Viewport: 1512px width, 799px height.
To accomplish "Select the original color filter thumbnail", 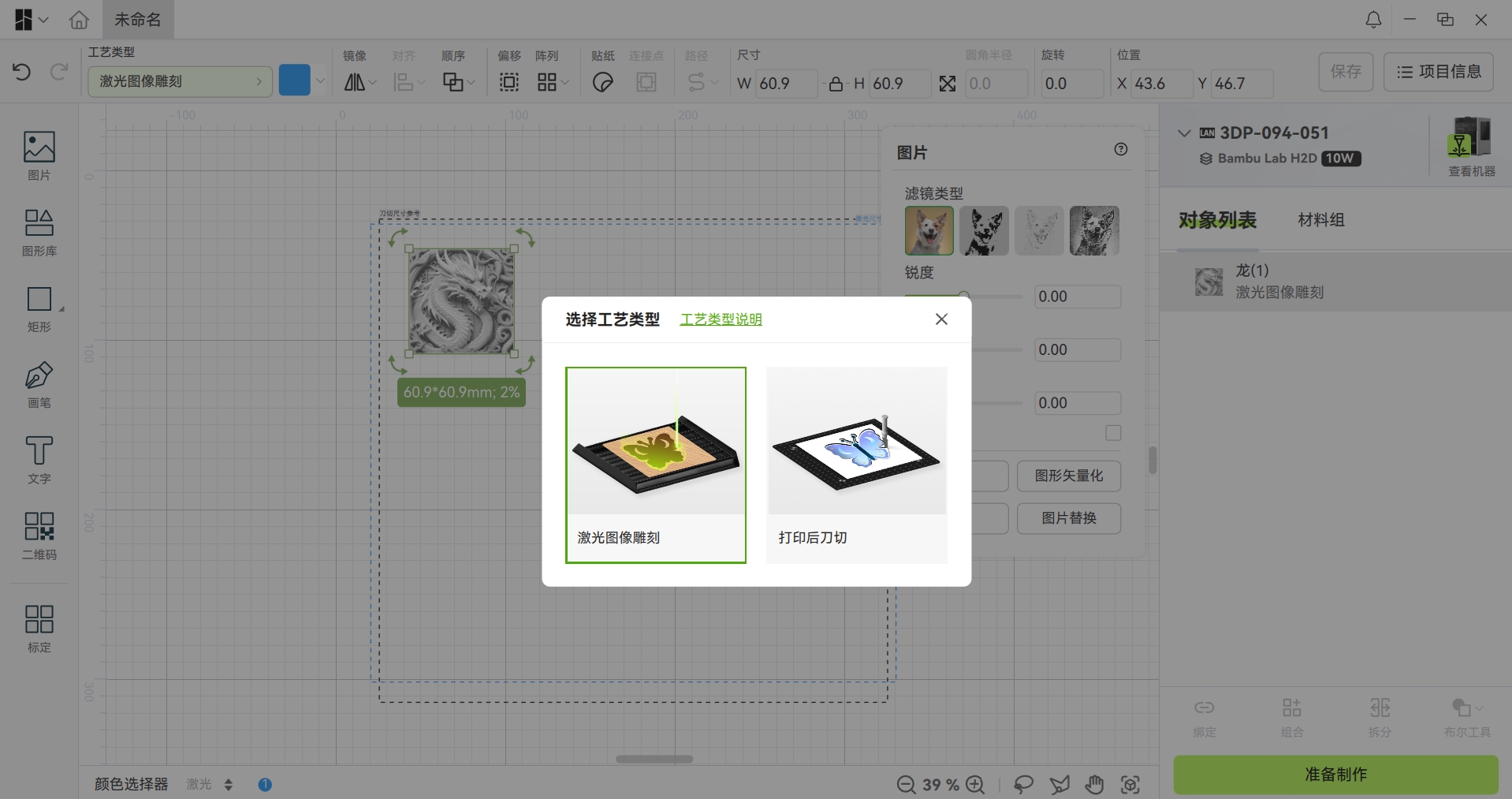I will [929, 230].
